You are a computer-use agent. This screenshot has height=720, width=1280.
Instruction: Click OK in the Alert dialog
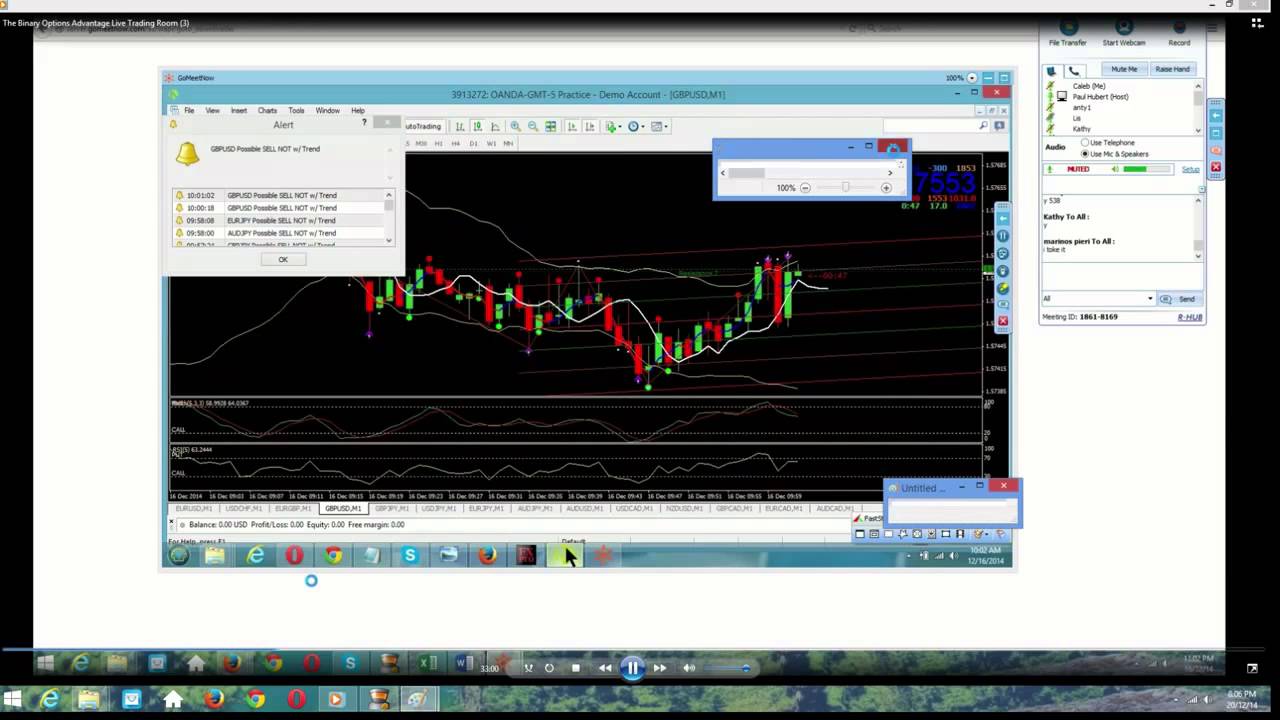click(x=282, y=259)
